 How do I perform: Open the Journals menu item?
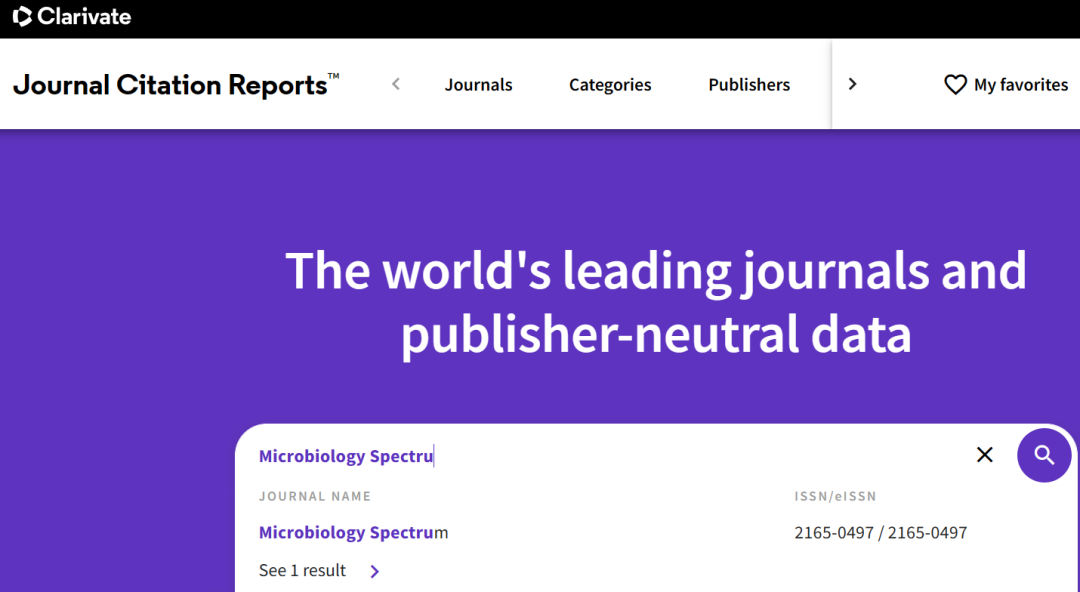478,84
